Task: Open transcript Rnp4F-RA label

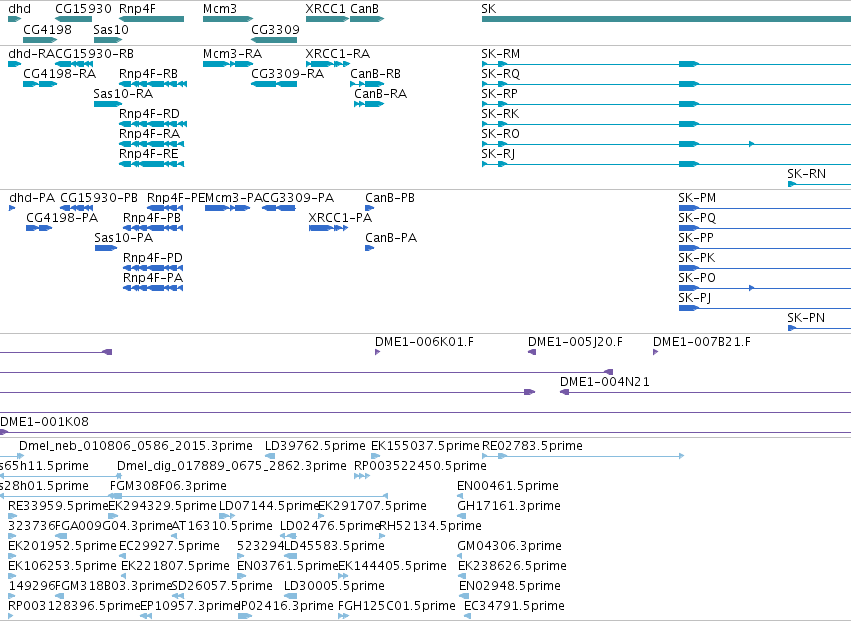Action: (x=149, y=134)
